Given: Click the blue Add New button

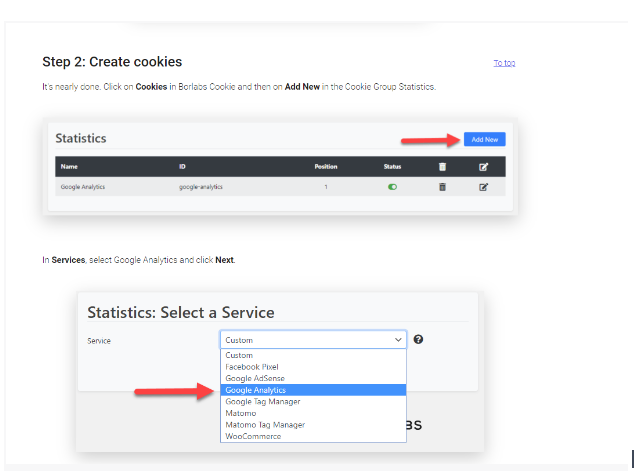Looking at the screenshot, I should tap(485, 139).
